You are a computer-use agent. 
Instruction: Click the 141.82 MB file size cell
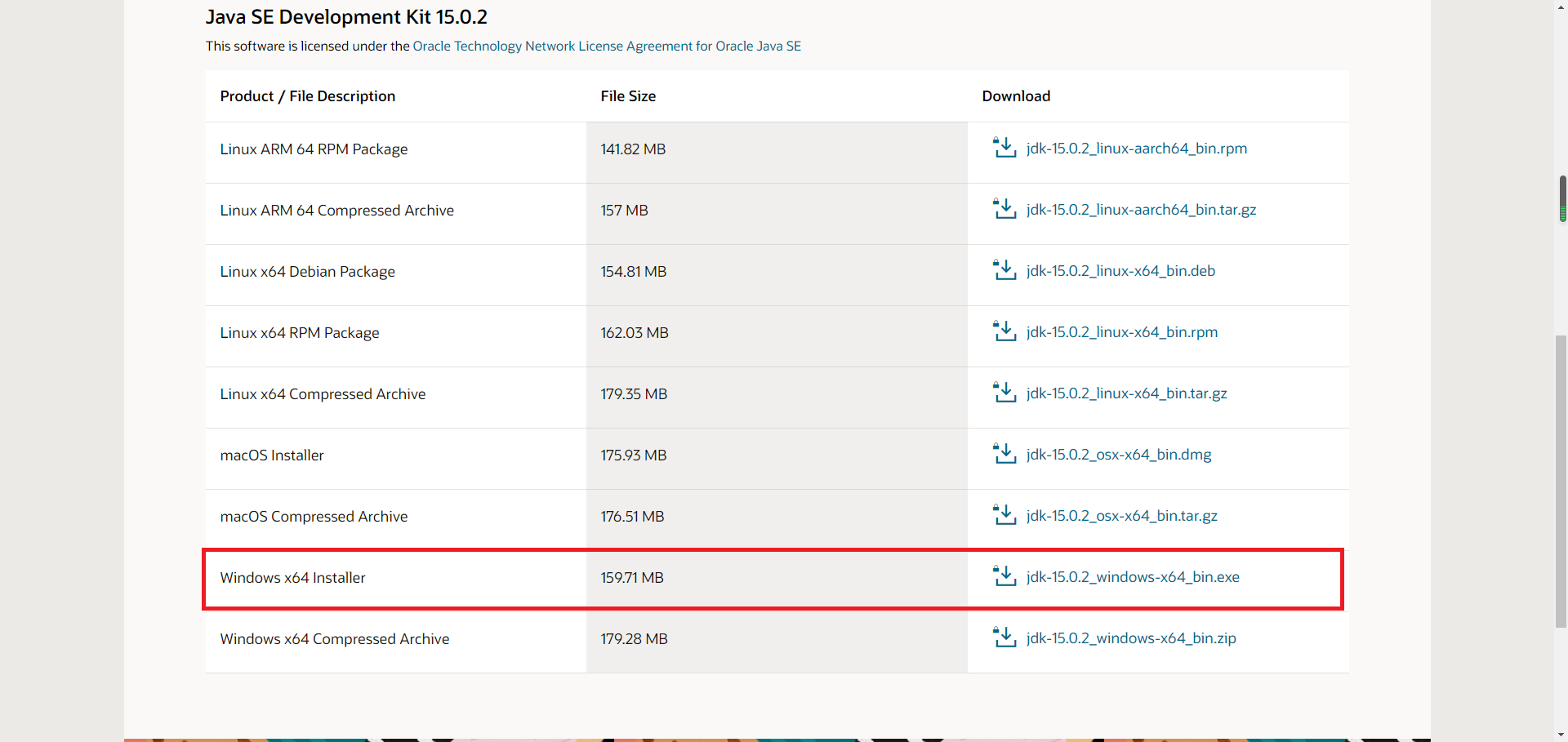(777, 153)
